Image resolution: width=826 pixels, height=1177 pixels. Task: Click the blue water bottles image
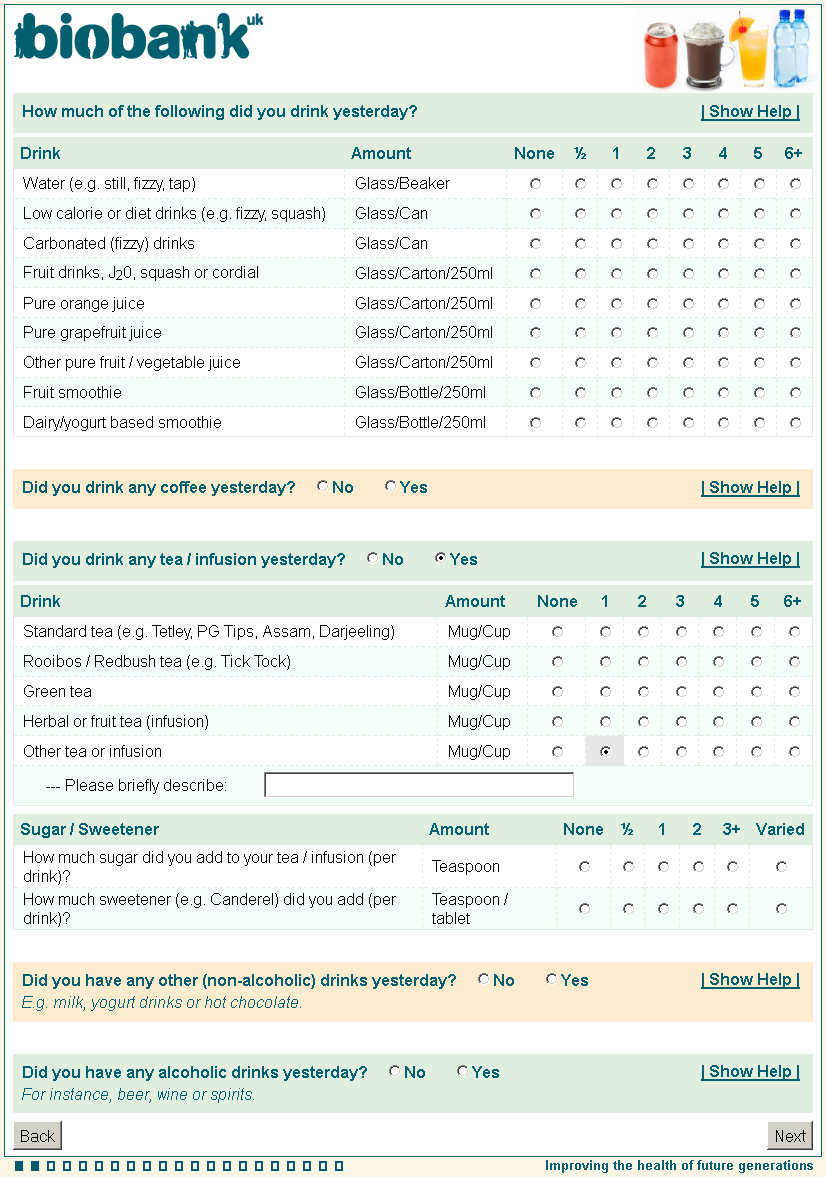(791, 48)
